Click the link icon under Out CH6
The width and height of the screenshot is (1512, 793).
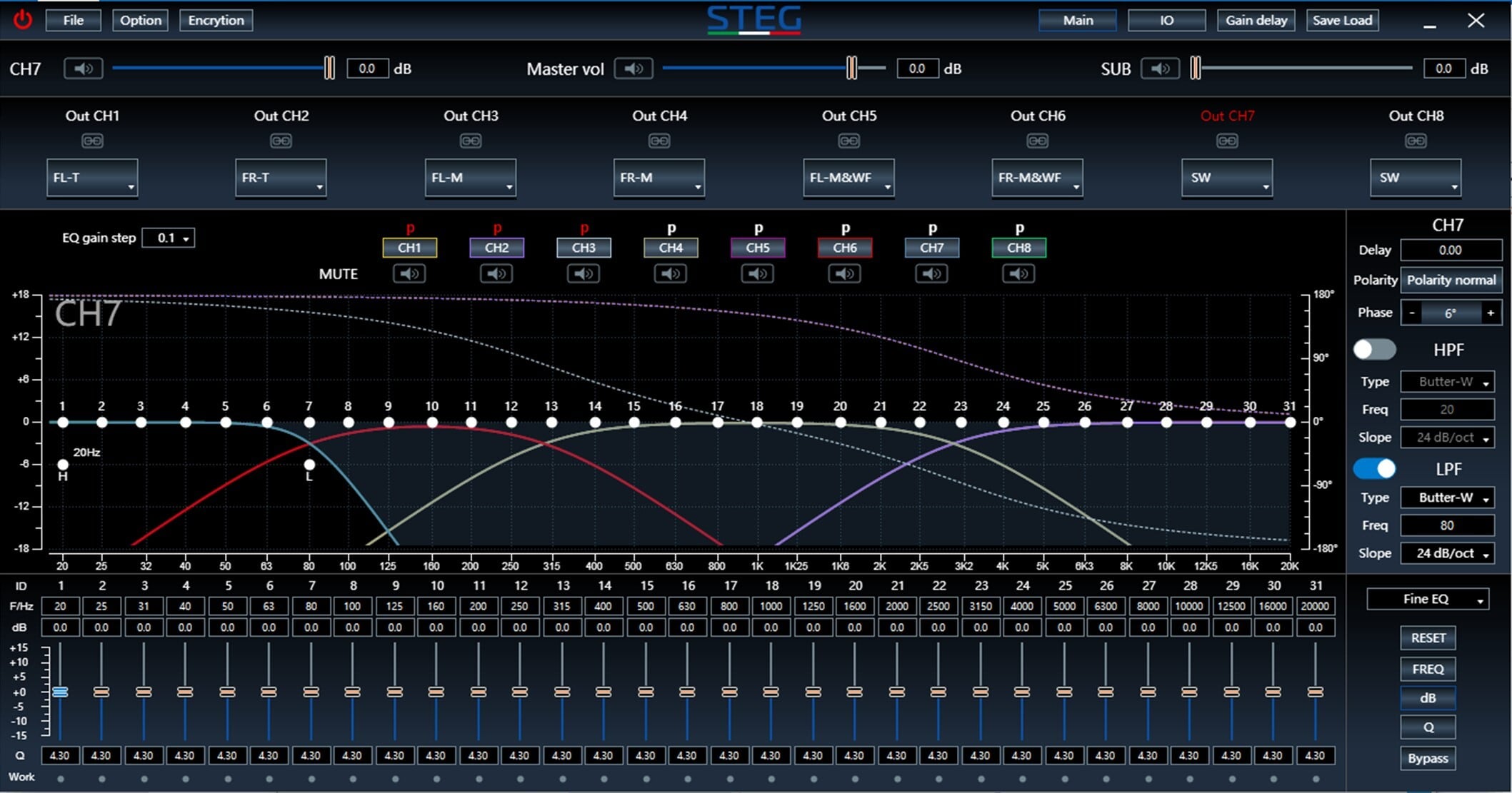[x=1037, y=141]
